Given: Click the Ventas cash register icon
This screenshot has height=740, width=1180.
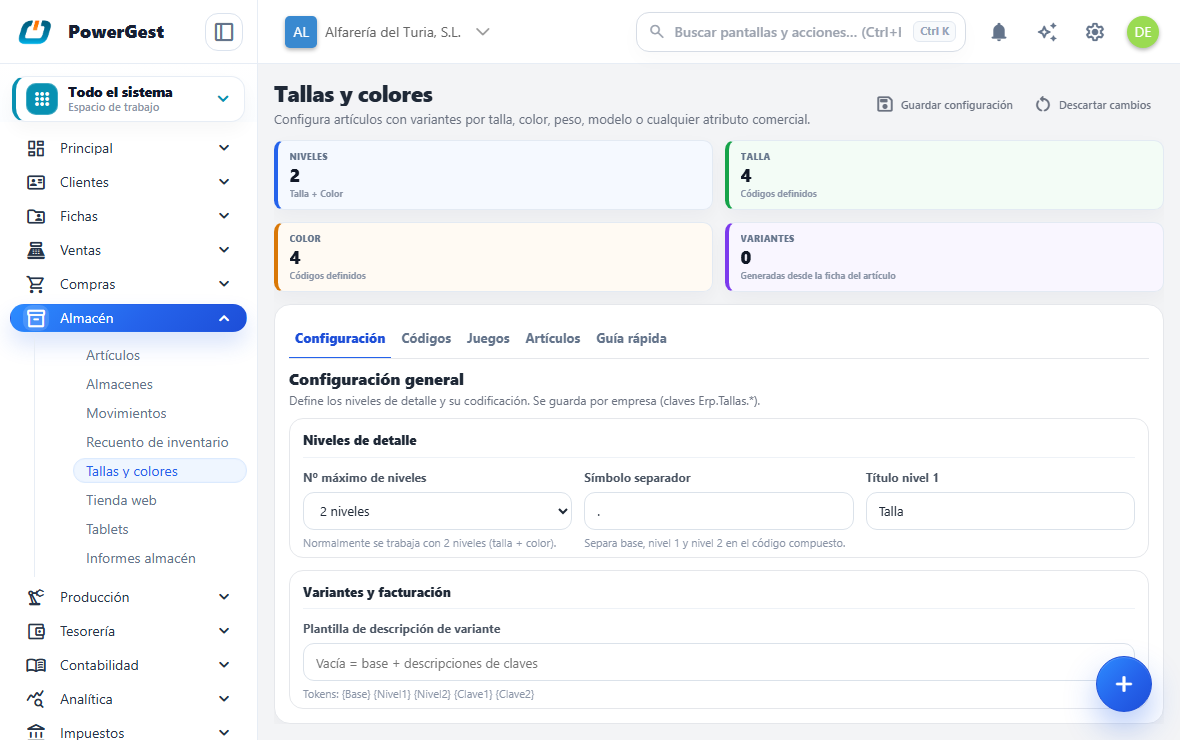Looking at the screenshot, I should pyautogui.click(x=36, y=250).
